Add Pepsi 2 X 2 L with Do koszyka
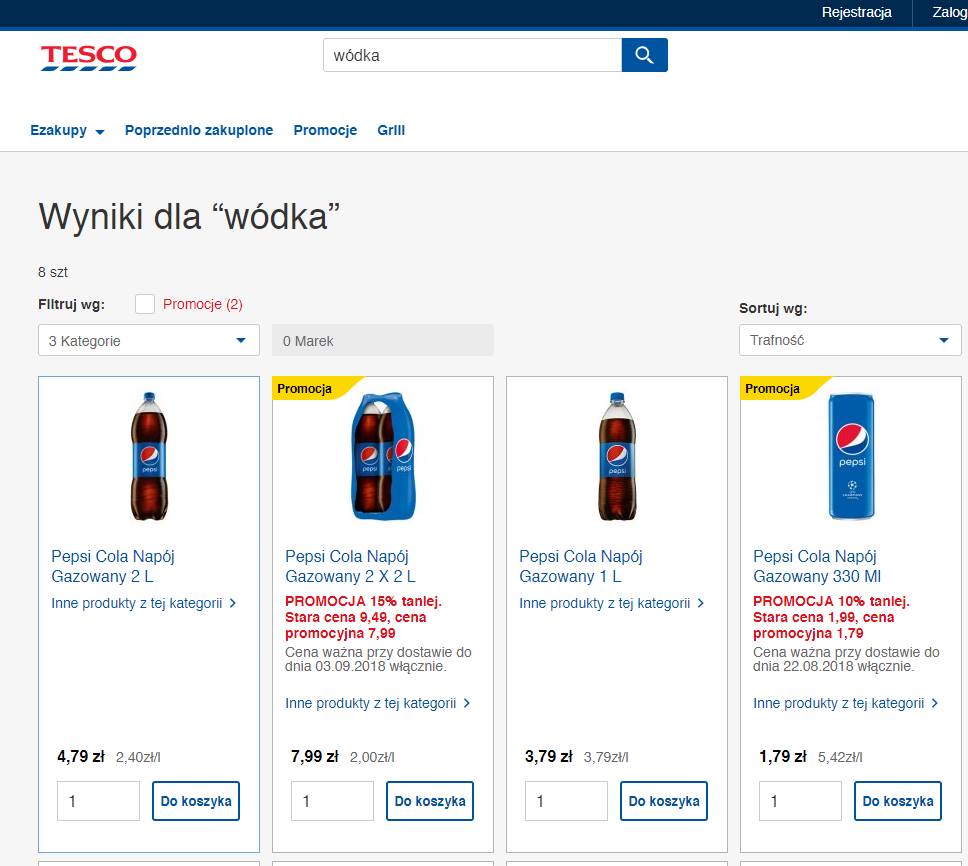Viewport: 968px width, 866px height. 430,801
